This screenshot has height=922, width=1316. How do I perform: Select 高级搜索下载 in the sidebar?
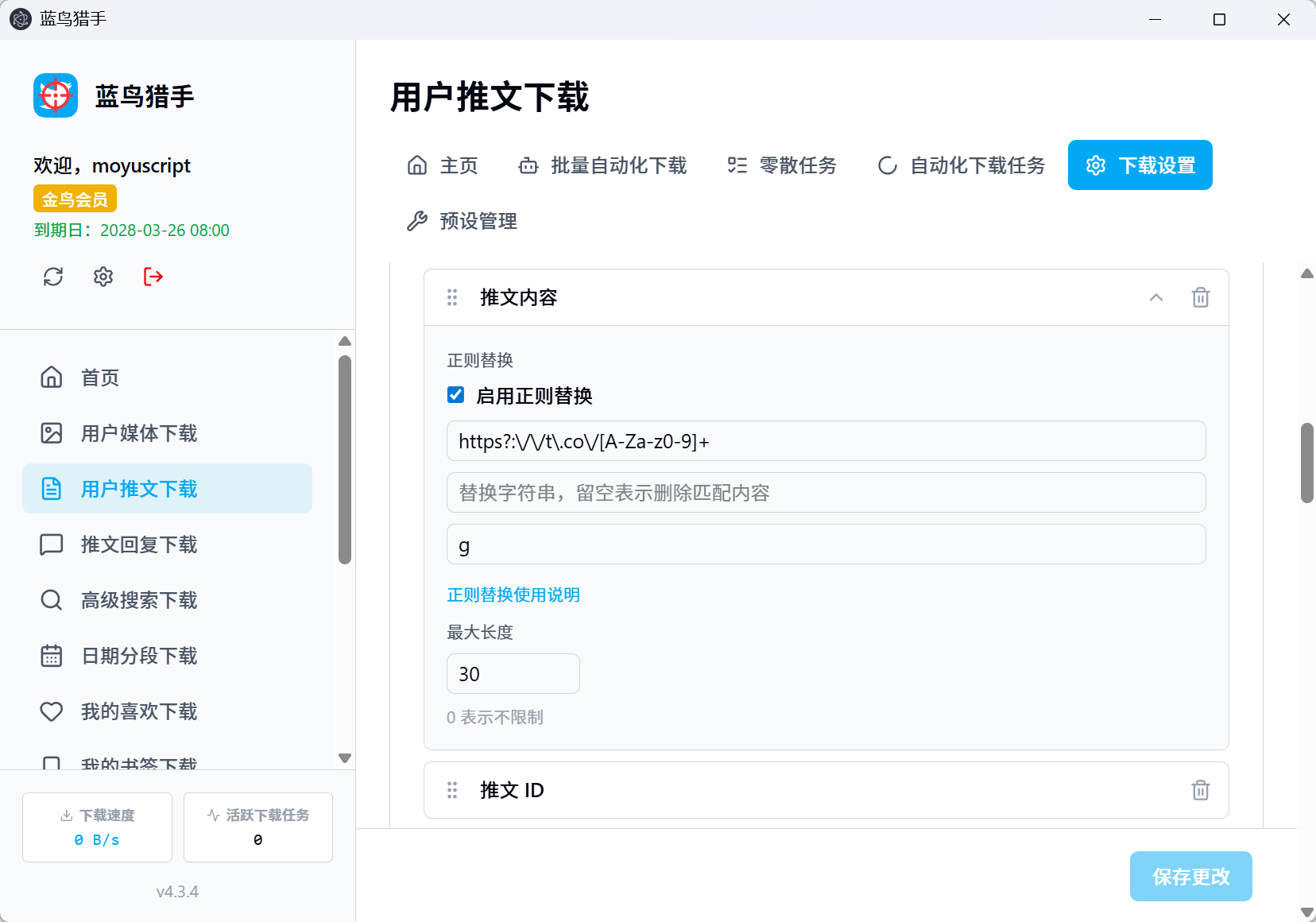[139, 600]
